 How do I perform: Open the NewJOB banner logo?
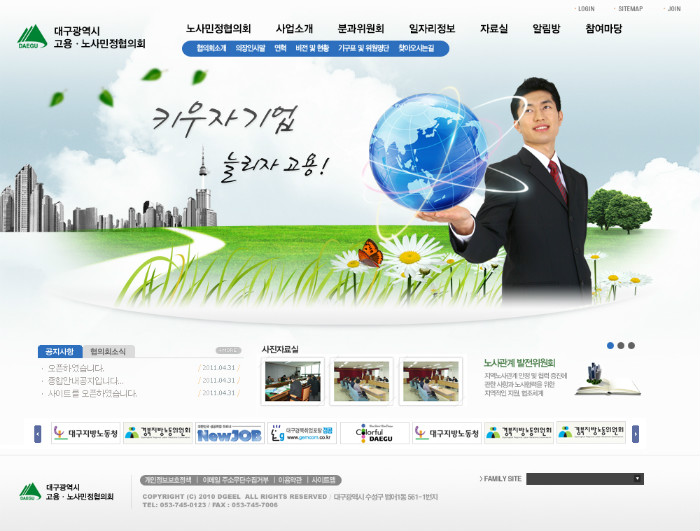[x=229, y=434]
